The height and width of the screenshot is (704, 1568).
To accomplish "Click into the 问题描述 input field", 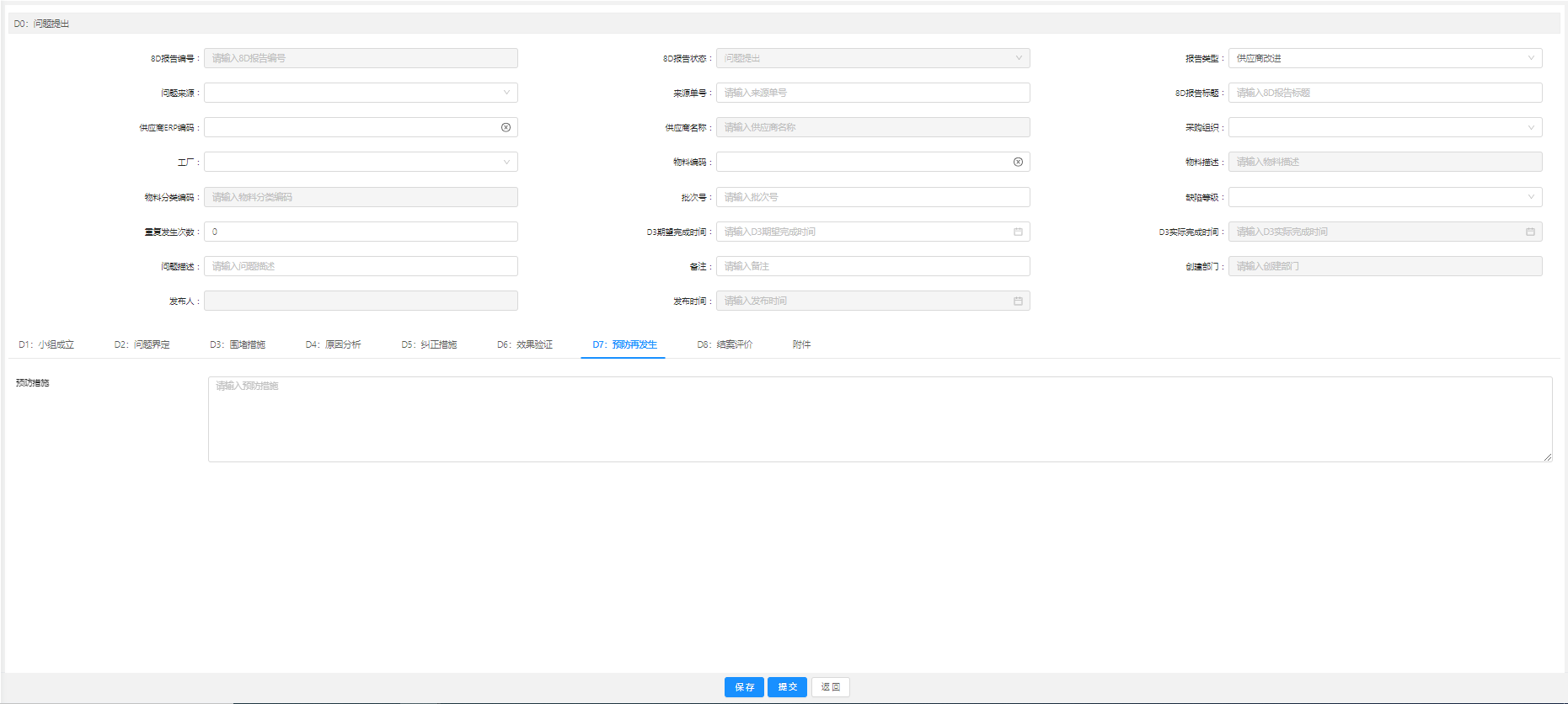I will (361, 266).
